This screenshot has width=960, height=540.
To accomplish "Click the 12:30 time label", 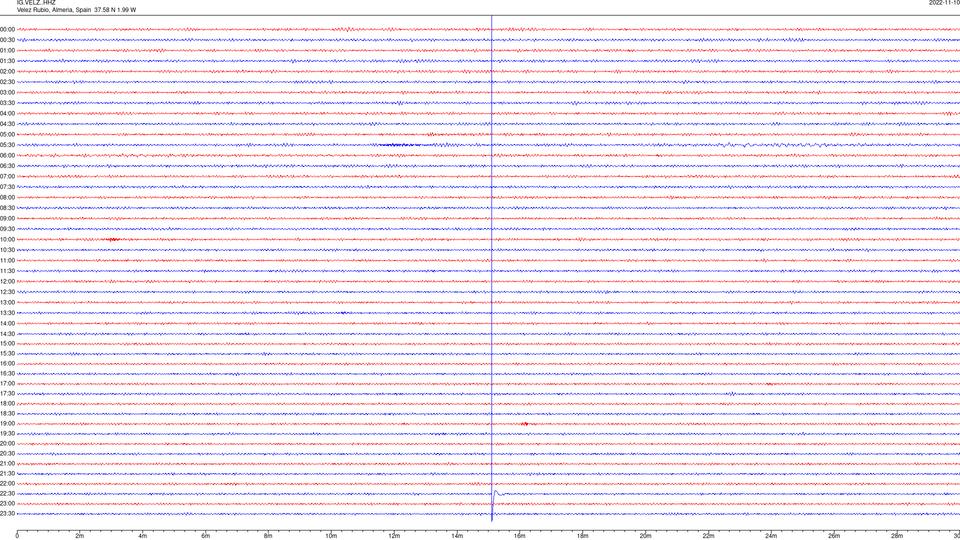I will (x=7, y=292).
